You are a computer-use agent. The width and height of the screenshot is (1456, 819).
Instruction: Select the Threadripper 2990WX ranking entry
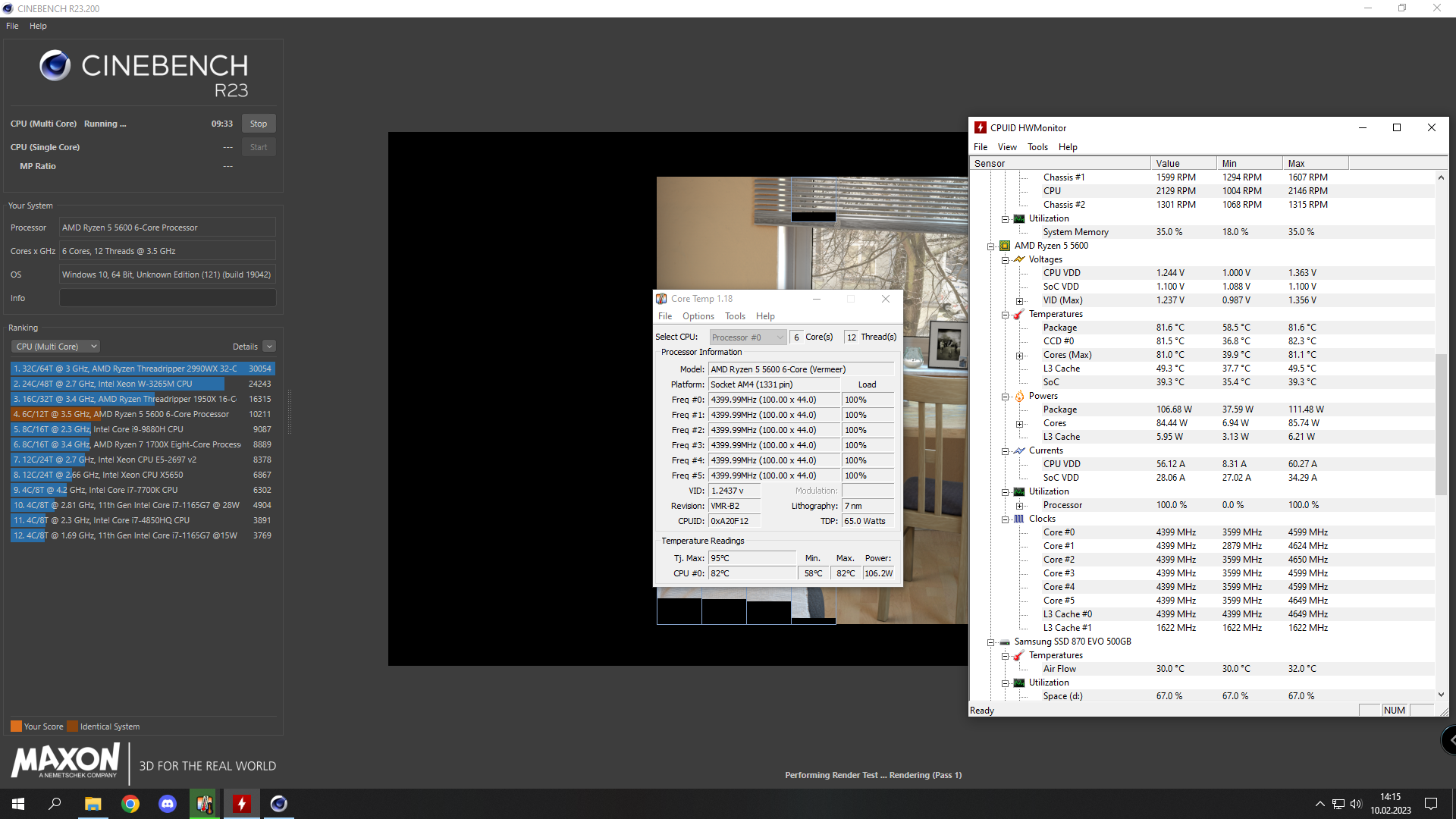(143, 369)
